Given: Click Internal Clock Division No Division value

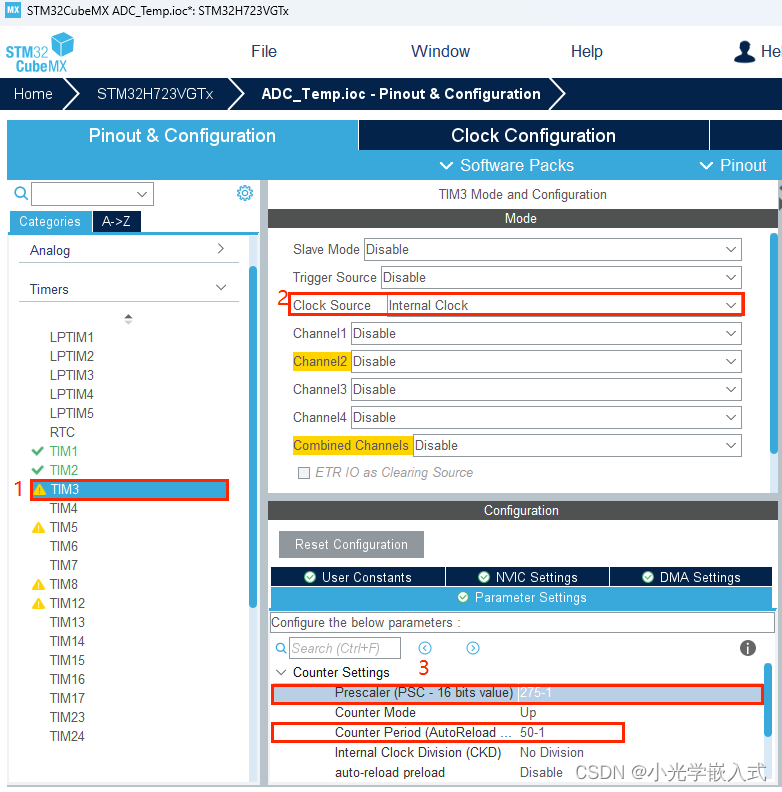Looking at the screenshot, I should tap(552, 753).
